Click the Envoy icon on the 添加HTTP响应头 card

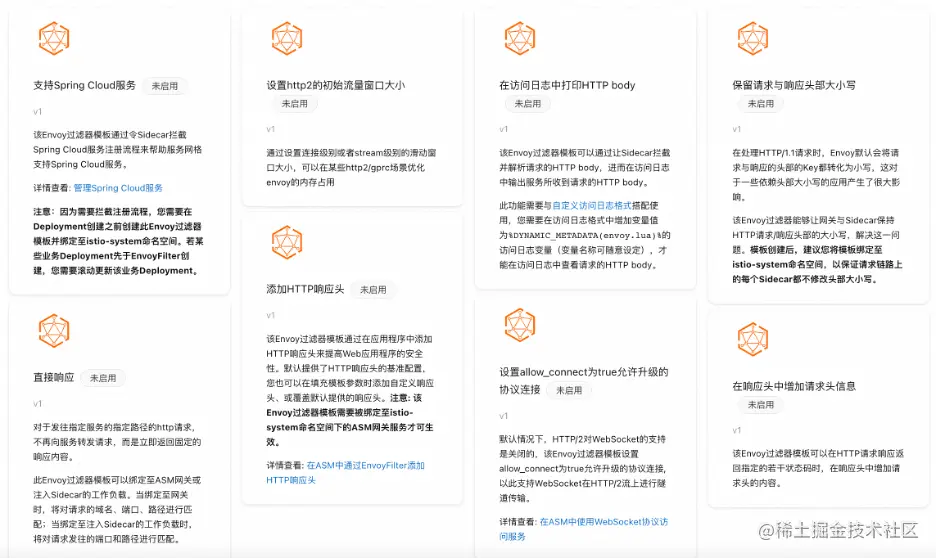[x=287, y=242]
